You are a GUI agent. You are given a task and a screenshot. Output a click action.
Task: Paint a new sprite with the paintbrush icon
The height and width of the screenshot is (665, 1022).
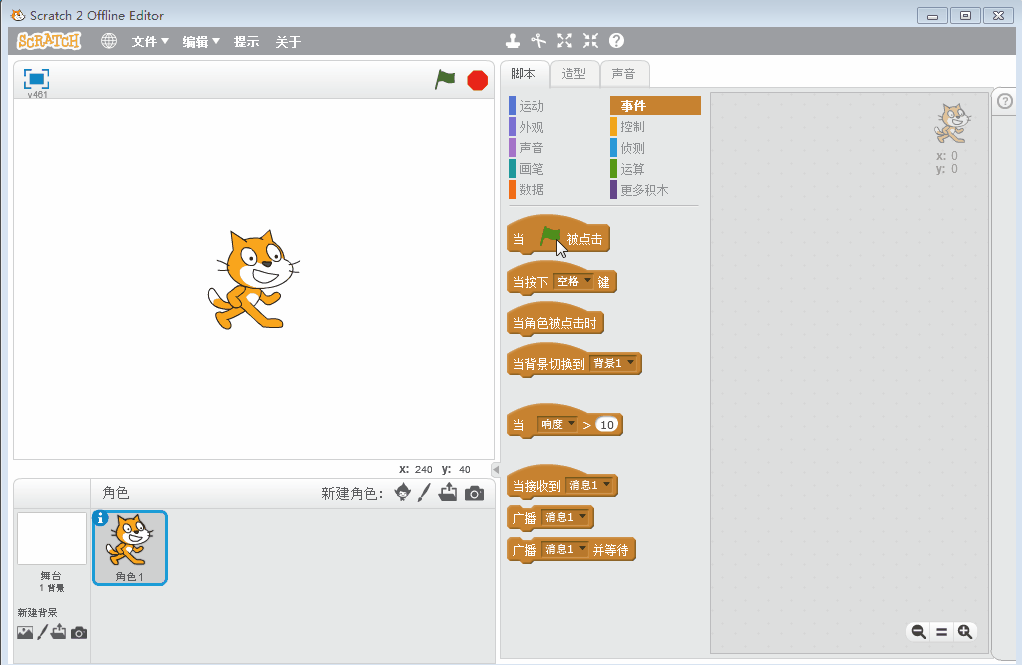click(425, 493)
